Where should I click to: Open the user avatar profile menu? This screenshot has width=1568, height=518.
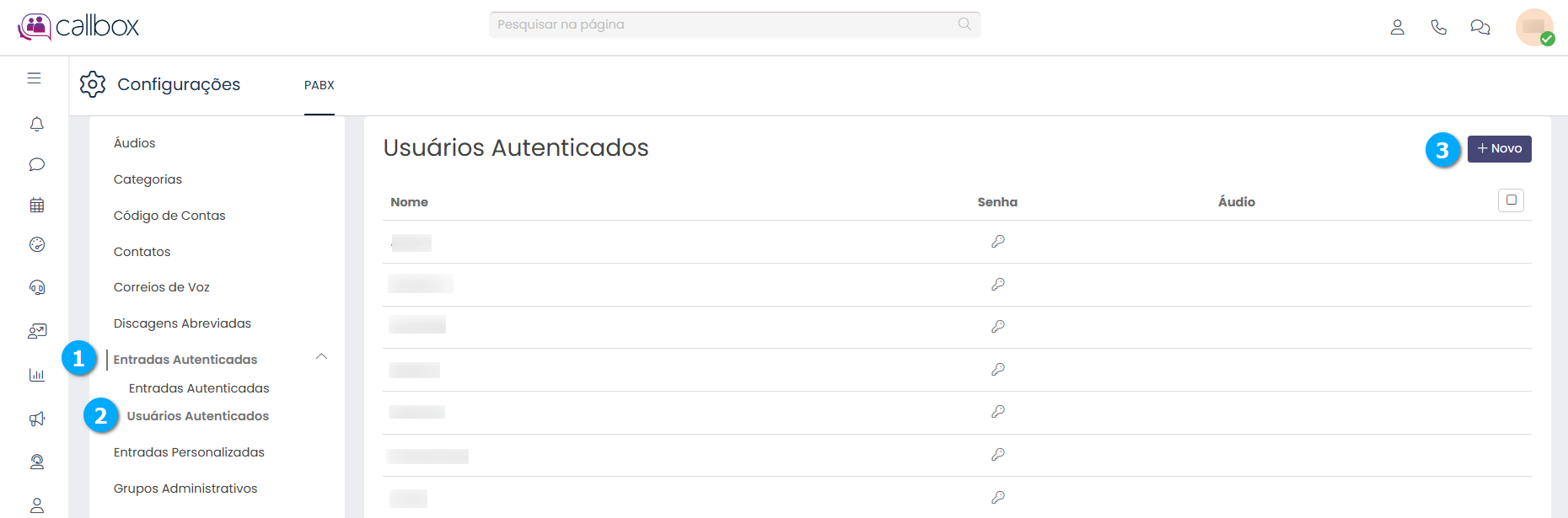point(1533,27)
